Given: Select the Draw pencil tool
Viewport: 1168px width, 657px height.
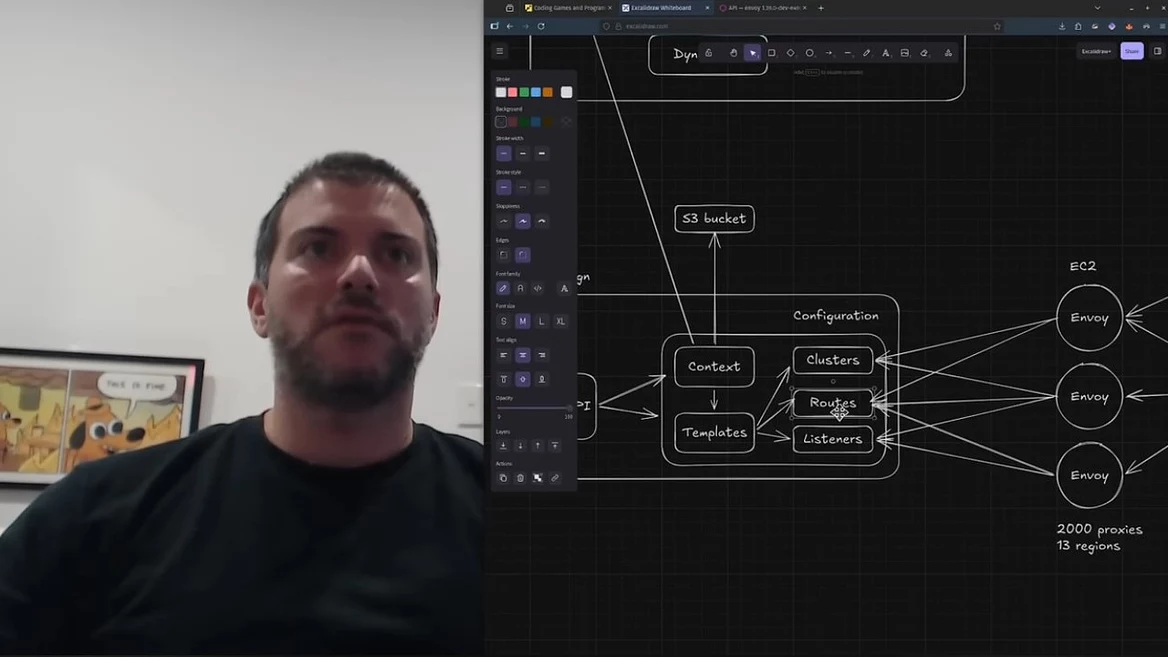Looking at the screenshot, I should (866, 53).
